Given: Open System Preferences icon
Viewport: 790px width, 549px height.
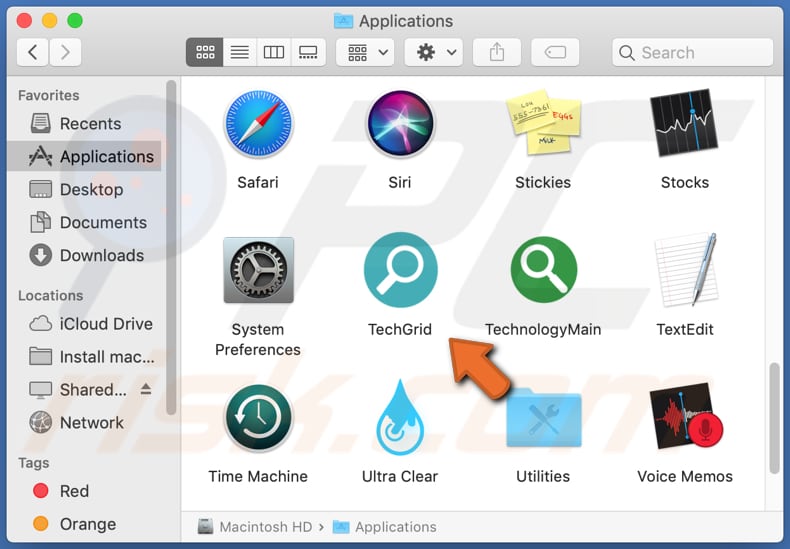Looking at the screenshot, I should (x=257, y=271).
